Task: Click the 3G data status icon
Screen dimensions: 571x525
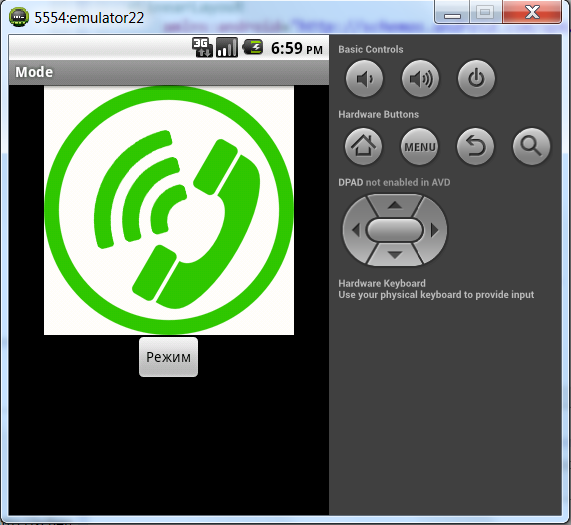Action: 202,48
